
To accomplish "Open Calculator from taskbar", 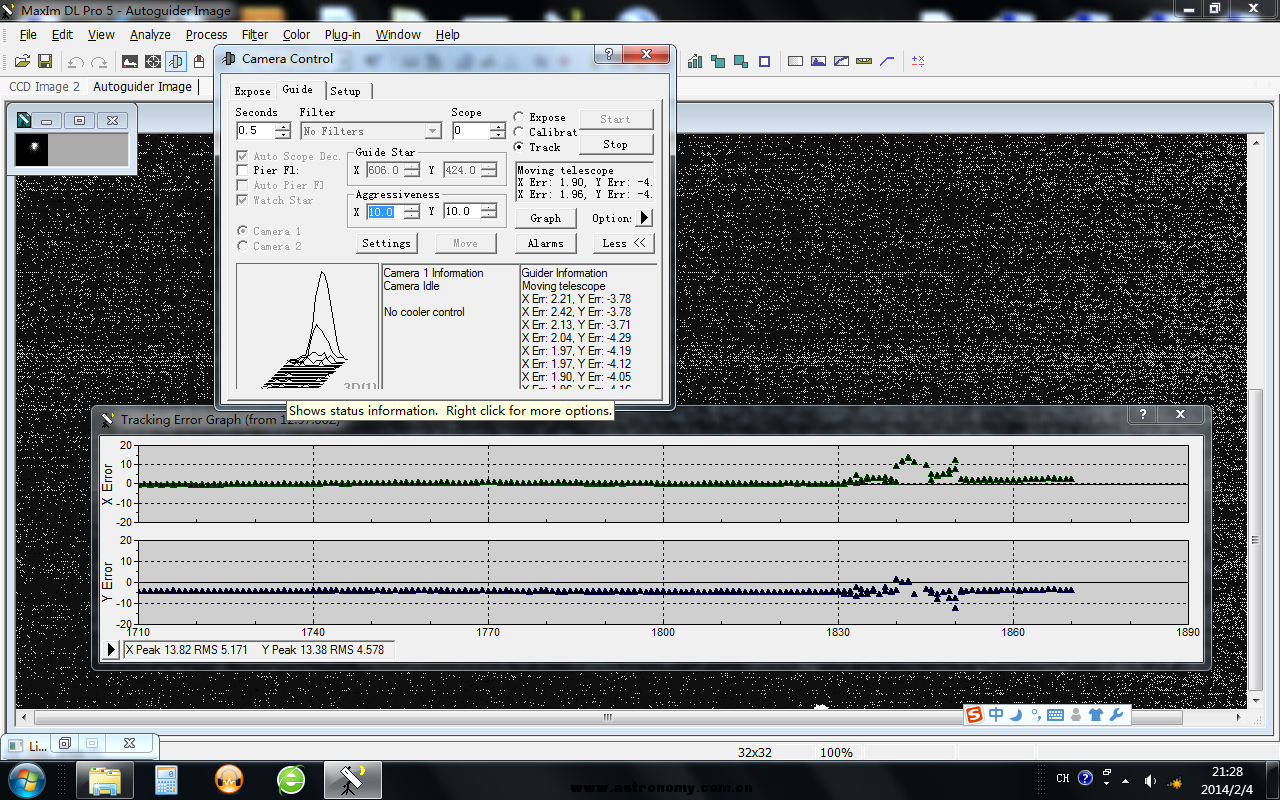I will pyautogui.click(x=166, y=780).
